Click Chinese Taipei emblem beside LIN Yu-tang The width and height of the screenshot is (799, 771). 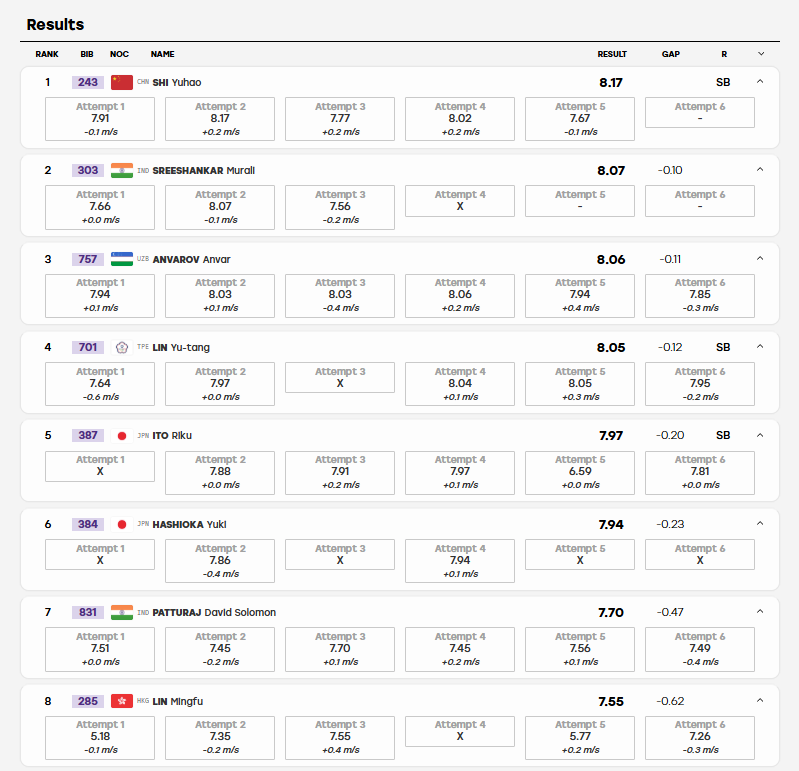tap(122, 347)
